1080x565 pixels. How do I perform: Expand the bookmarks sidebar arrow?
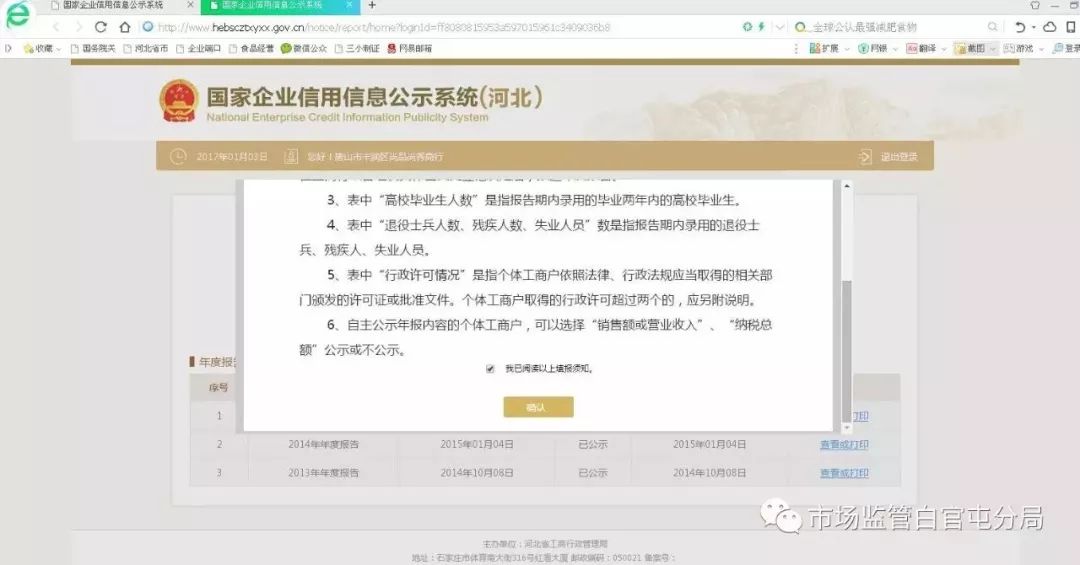pos(8,48)
